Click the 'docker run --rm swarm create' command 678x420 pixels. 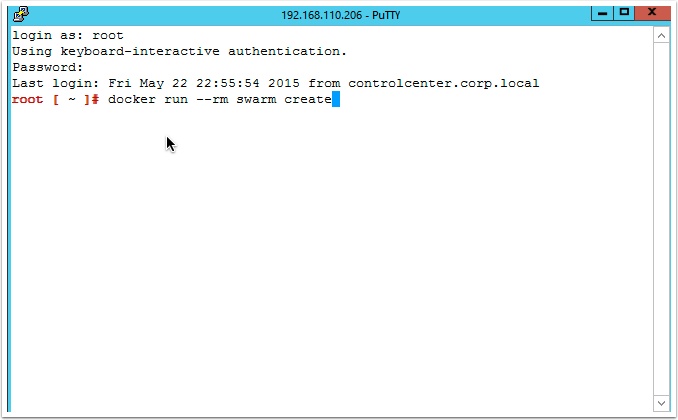point(220,99)
